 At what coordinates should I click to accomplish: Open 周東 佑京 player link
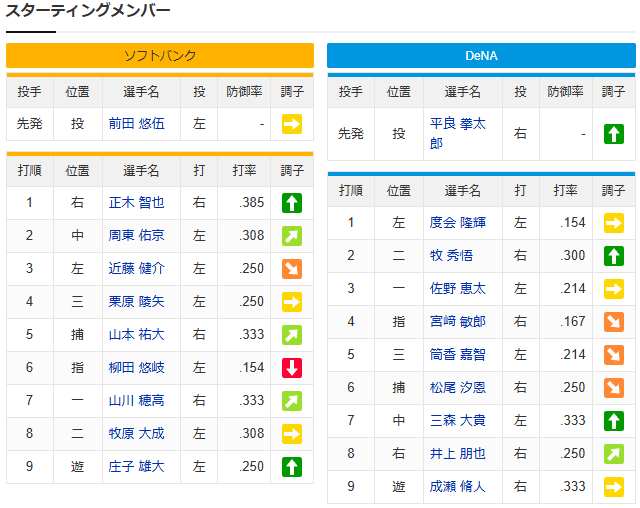pyautogui.click(x=136, y=235)
